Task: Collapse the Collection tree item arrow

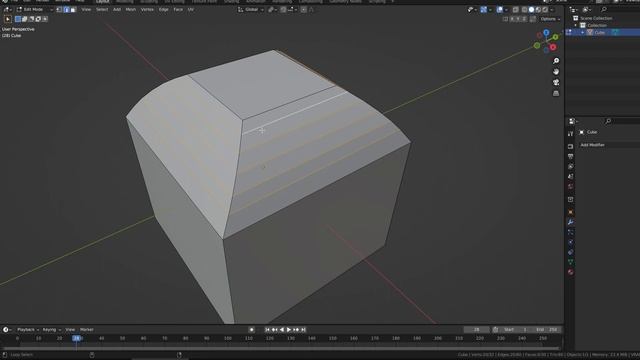Action: click(576, 25)
